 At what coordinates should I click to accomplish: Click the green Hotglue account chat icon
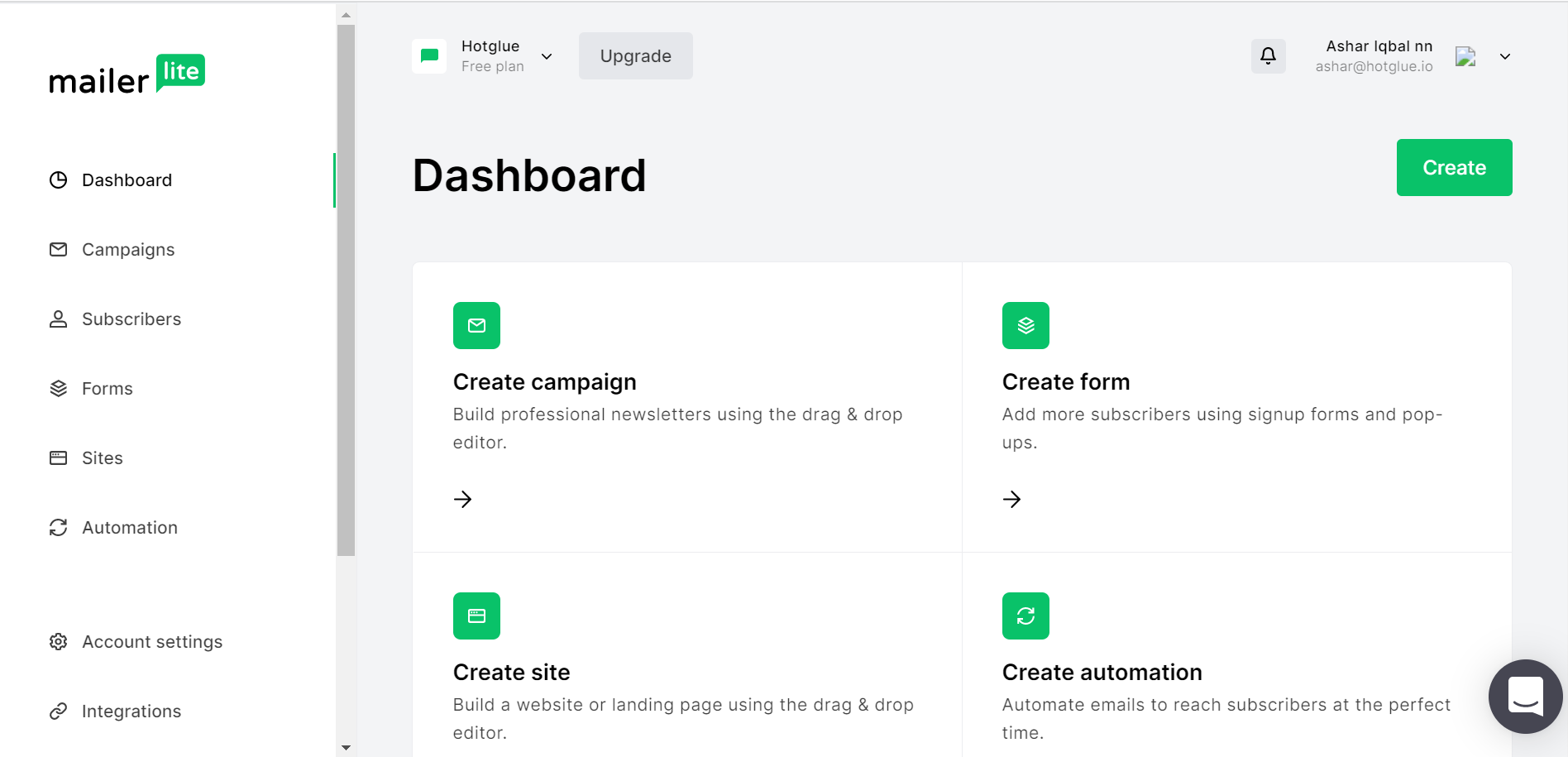coord(429,56)
